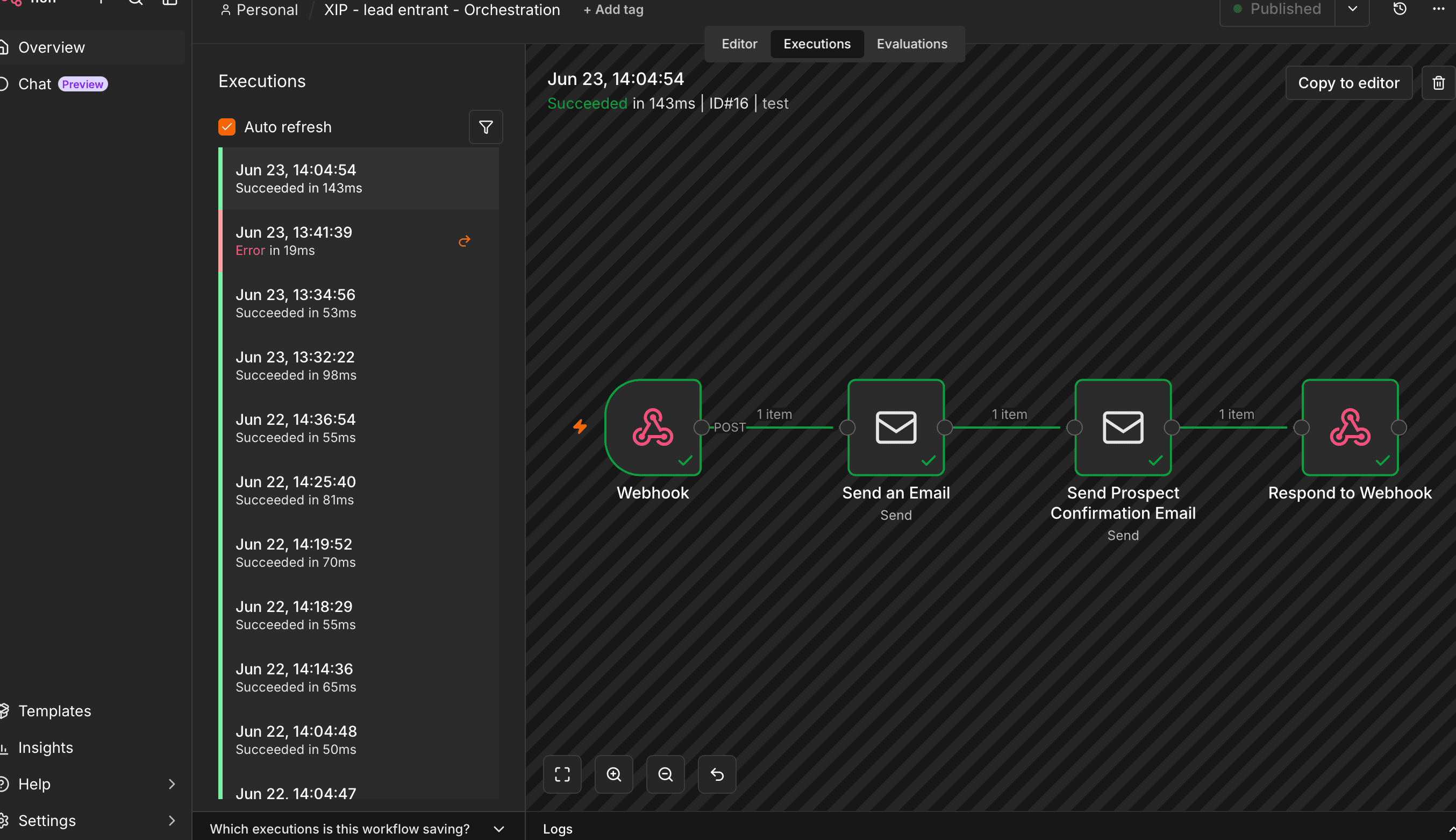Click the Copy to editor button
This screenshot has width=1456, height=840.
(x=1348, y=83)
